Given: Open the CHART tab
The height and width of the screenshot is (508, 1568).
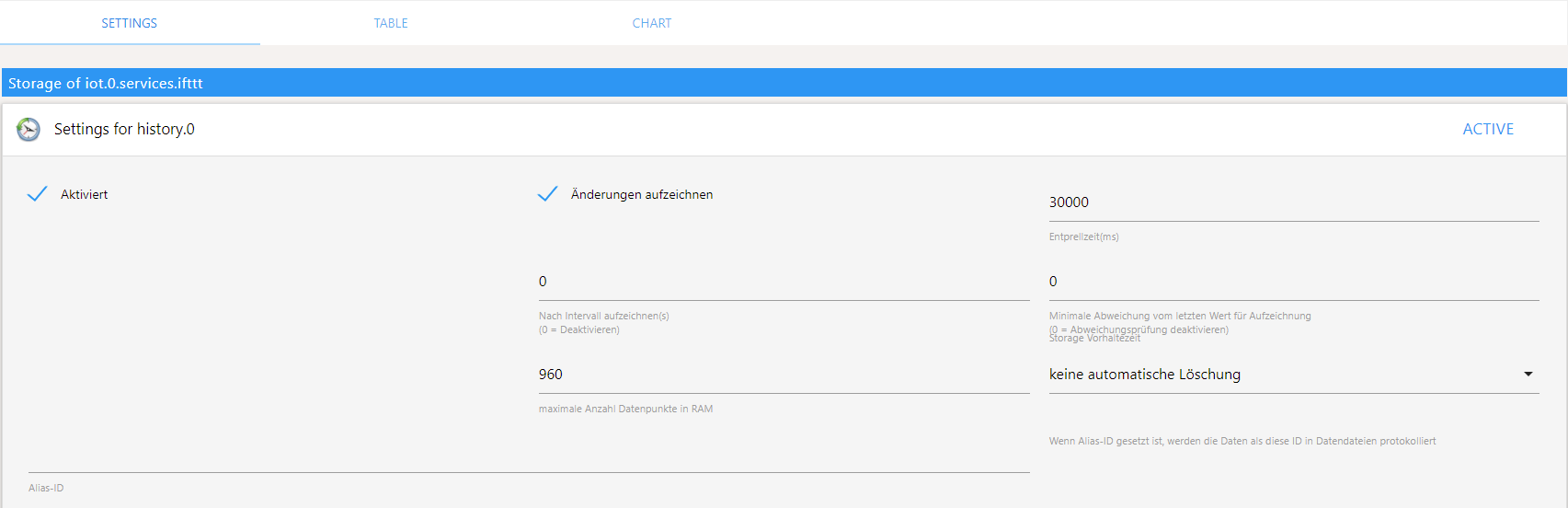Looking at the screenshot, I should [x=652, y=23].
